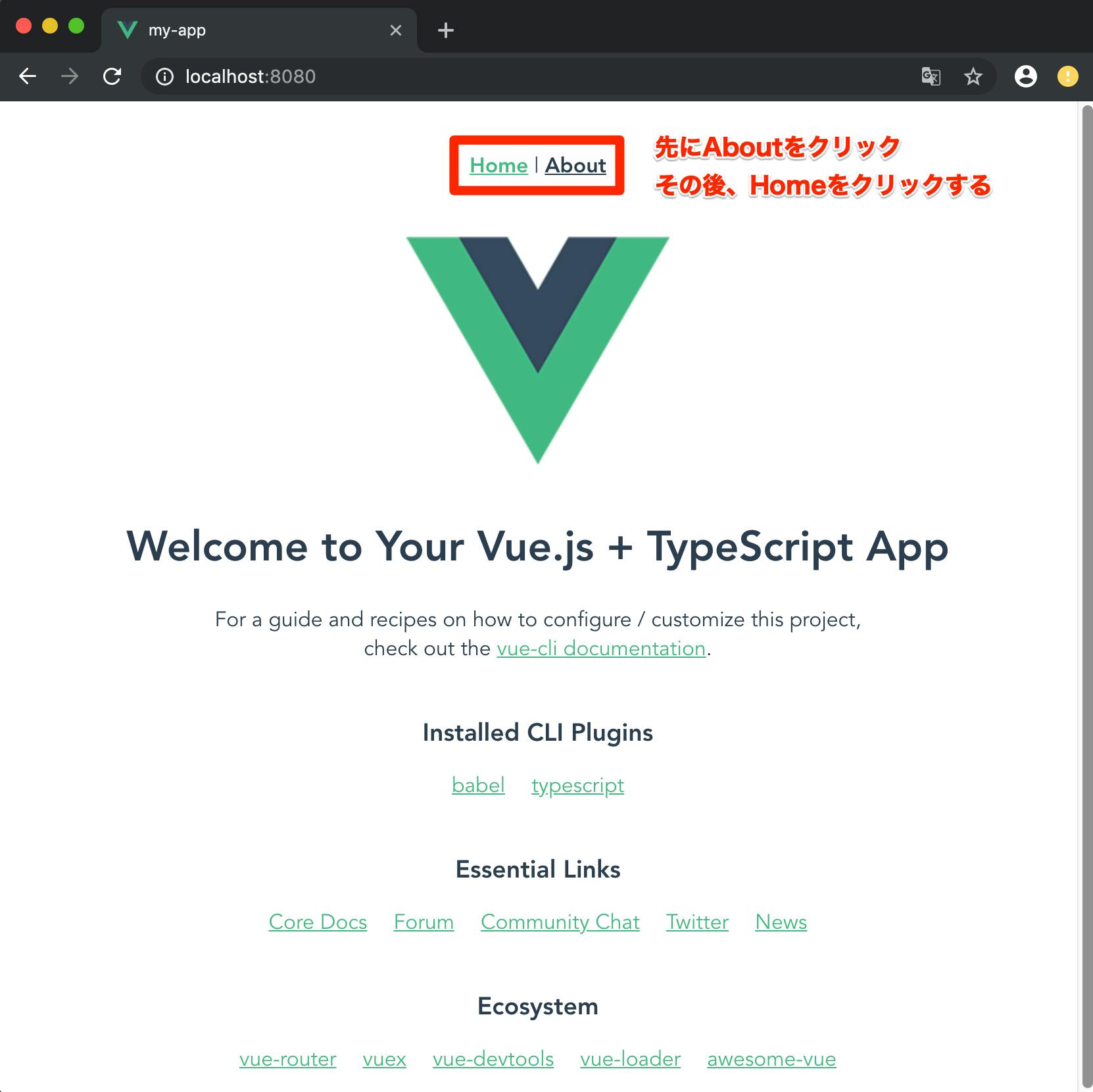Click the yellow update alert icon
Viewport: 1093px width, 1092px height.
1067,76
